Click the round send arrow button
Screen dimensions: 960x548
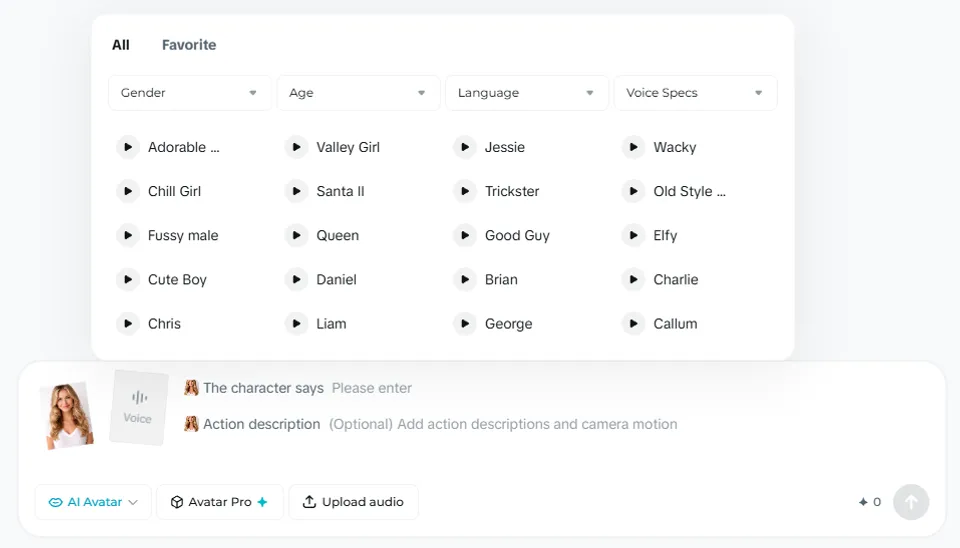coord(911,502)
